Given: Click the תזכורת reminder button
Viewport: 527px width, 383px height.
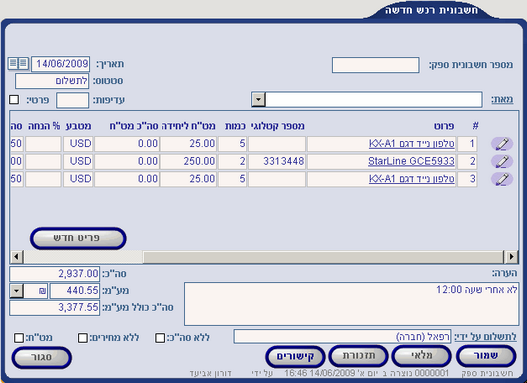Looking at the screenshot, I should click(x=359, y=356).
